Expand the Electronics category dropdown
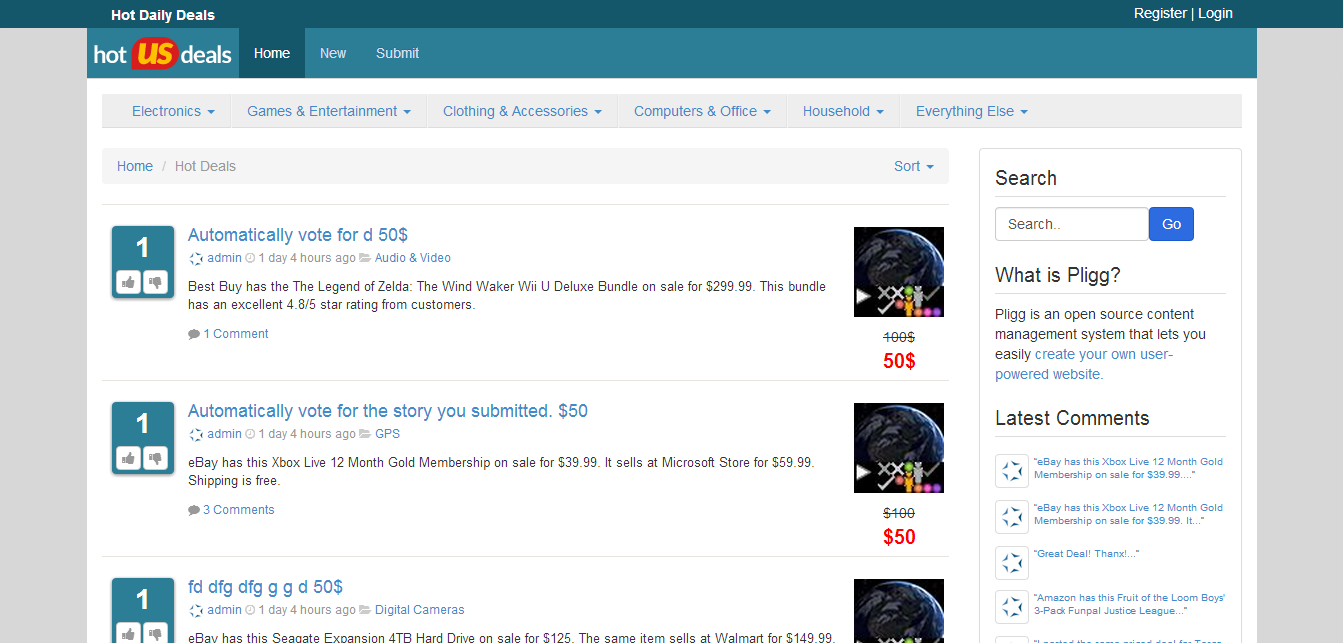The width and height of the screenshot is (1343, 643). click(x=173, y=111)
